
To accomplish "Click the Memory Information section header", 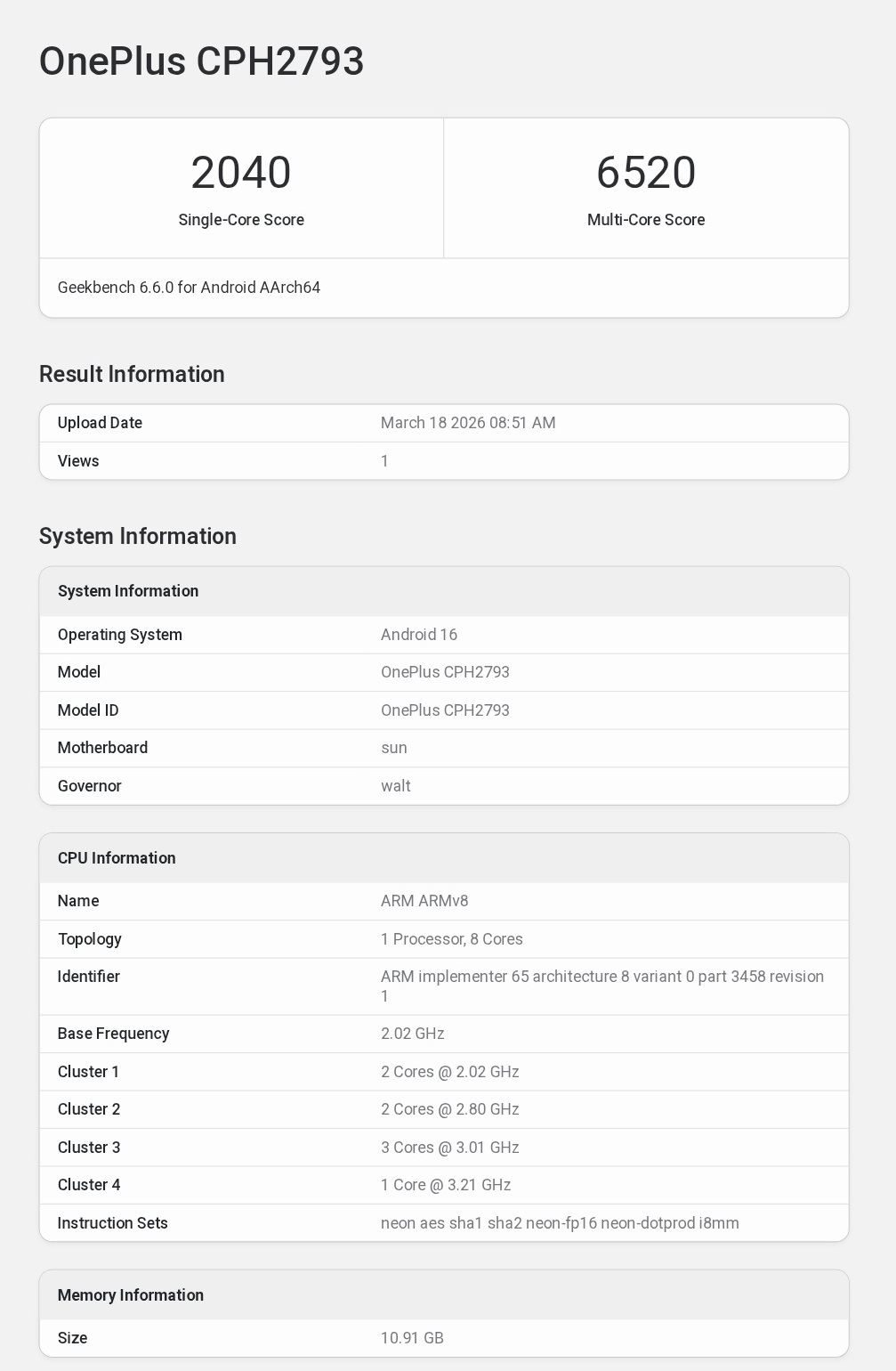I will 132,1295.
